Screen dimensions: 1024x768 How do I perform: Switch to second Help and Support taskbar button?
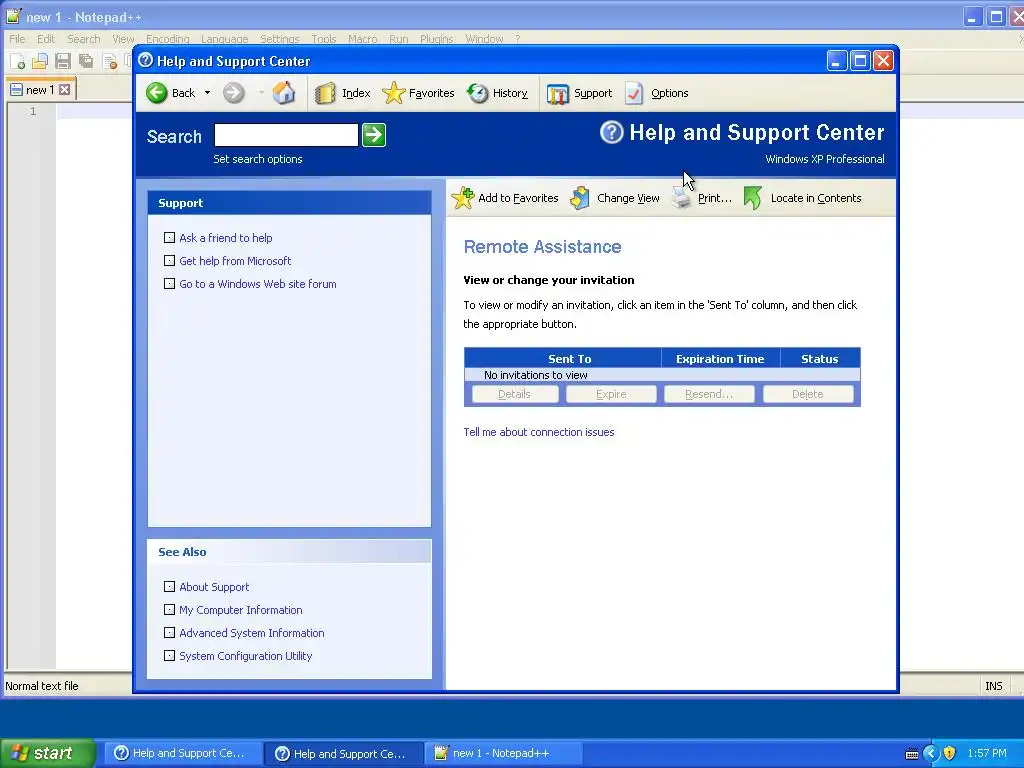[342, 753]
